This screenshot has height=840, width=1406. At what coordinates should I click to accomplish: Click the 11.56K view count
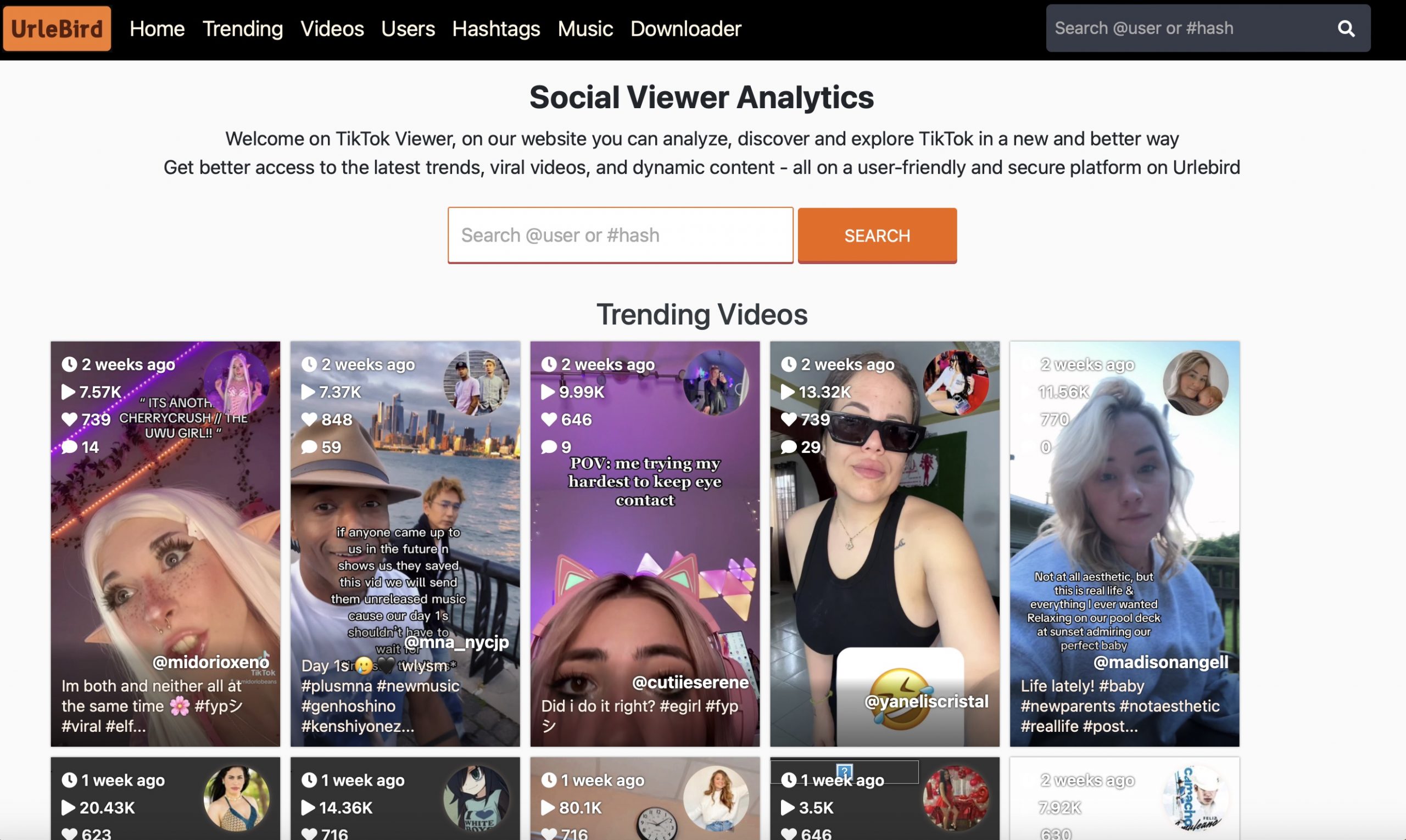(1063, 391)
